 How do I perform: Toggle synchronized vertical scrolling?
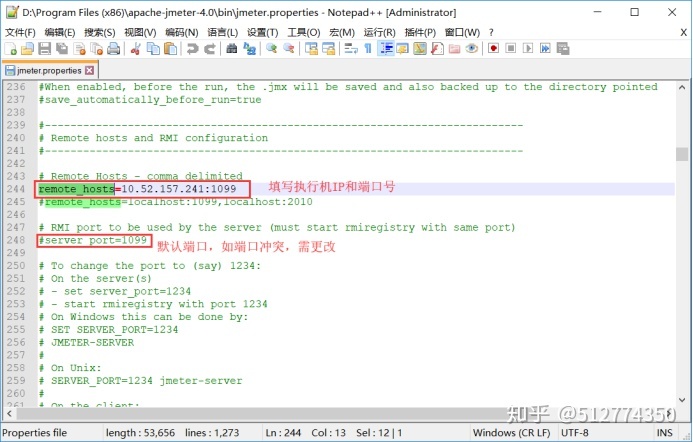311,49
